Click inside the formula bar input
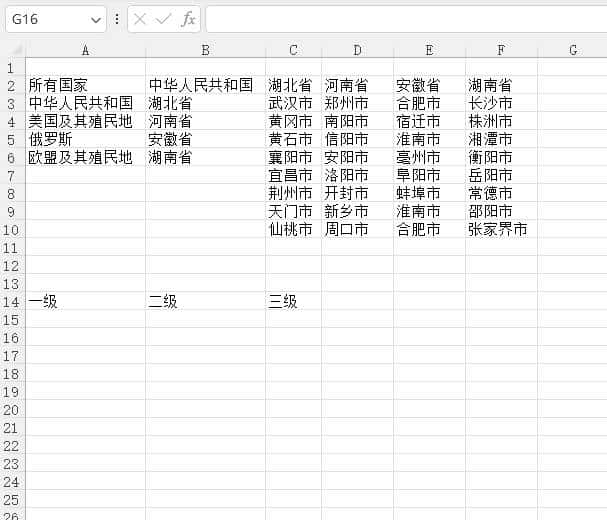This screenshot has width=607, height=520. click(x=406, y=19)
